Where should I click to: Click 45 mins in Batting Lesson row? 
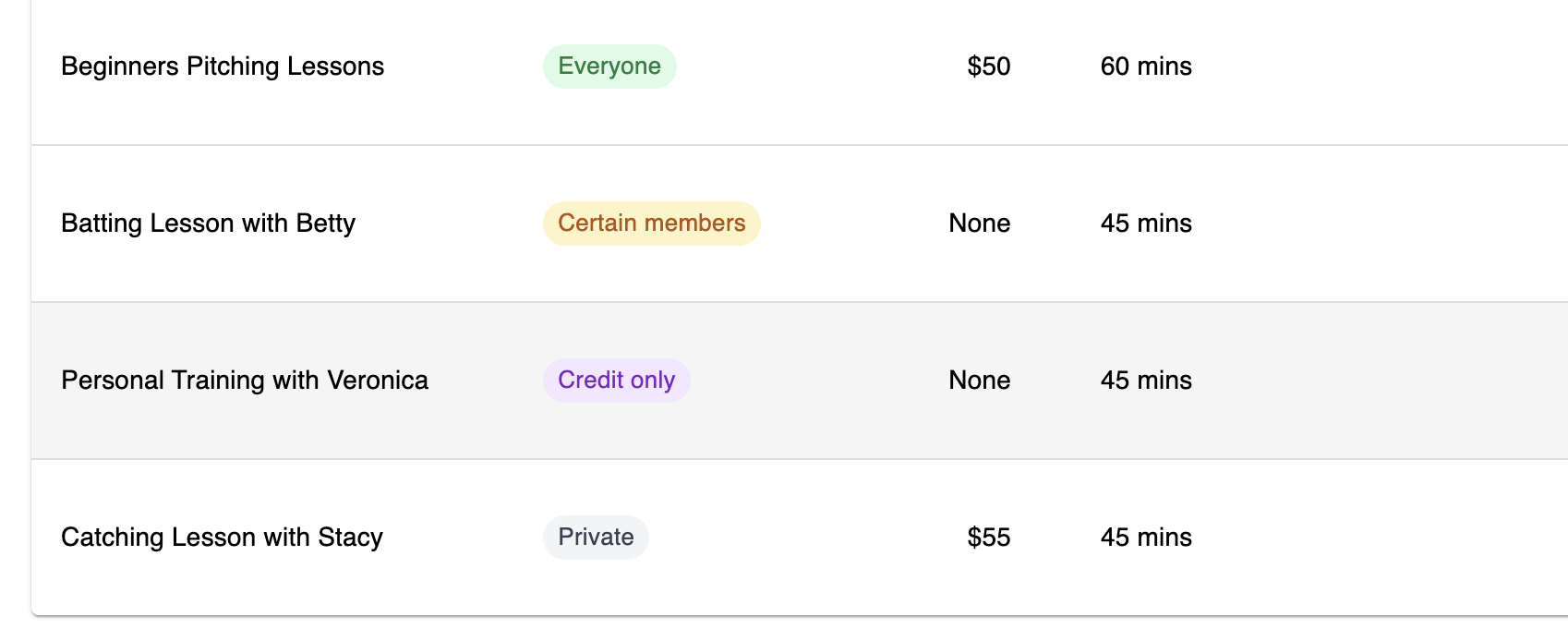[1146, 224]
